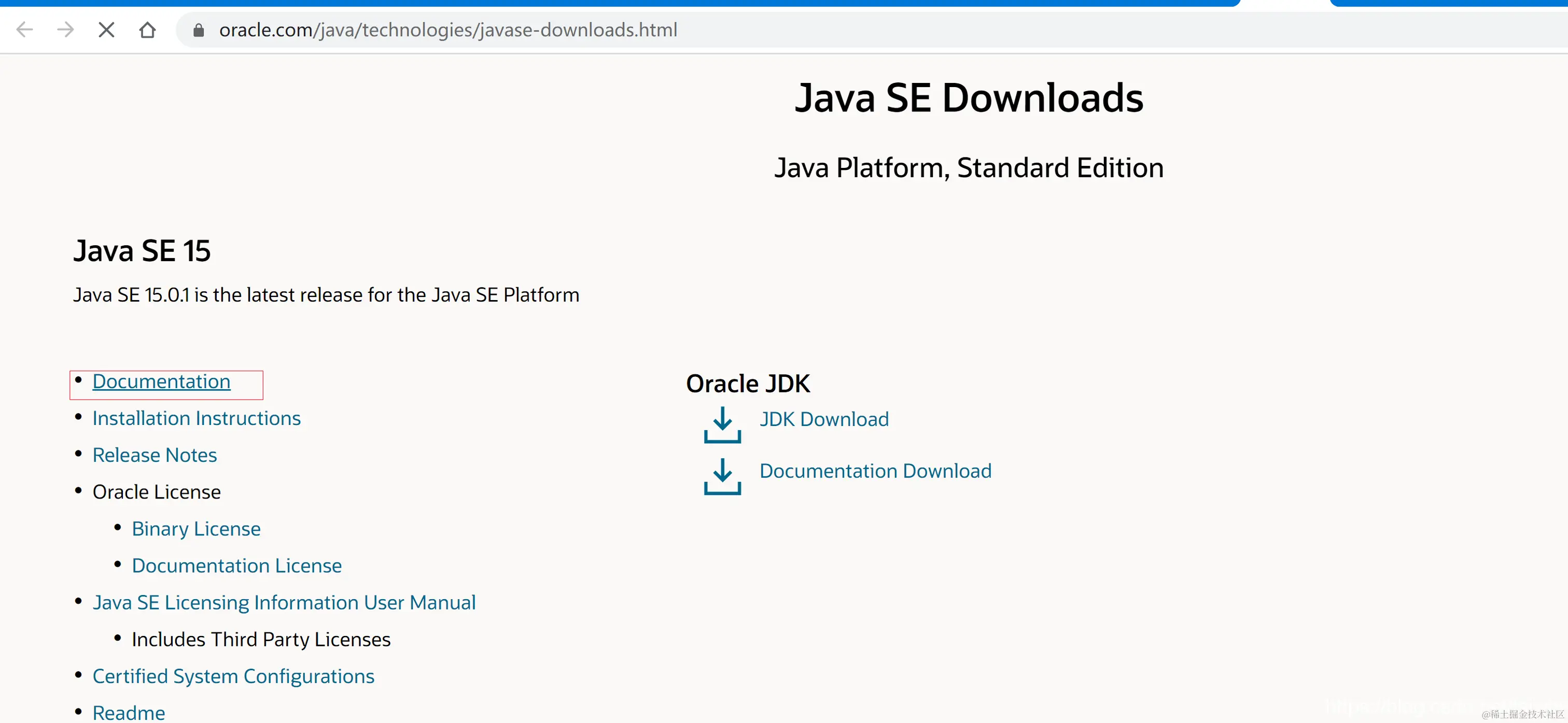This screenshot has height=723, width=1568.
Task: Click the address bar URL field
Action: point(448,30)
